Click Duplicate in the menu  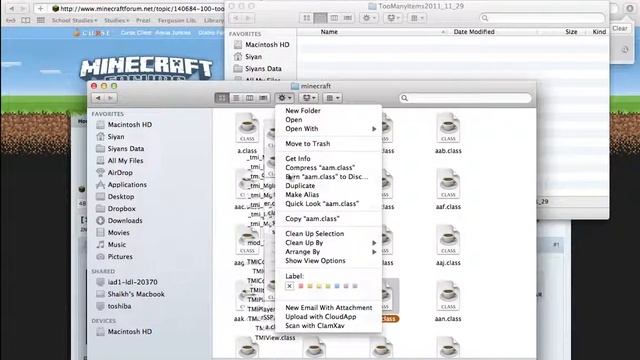[x=300, y=185]
